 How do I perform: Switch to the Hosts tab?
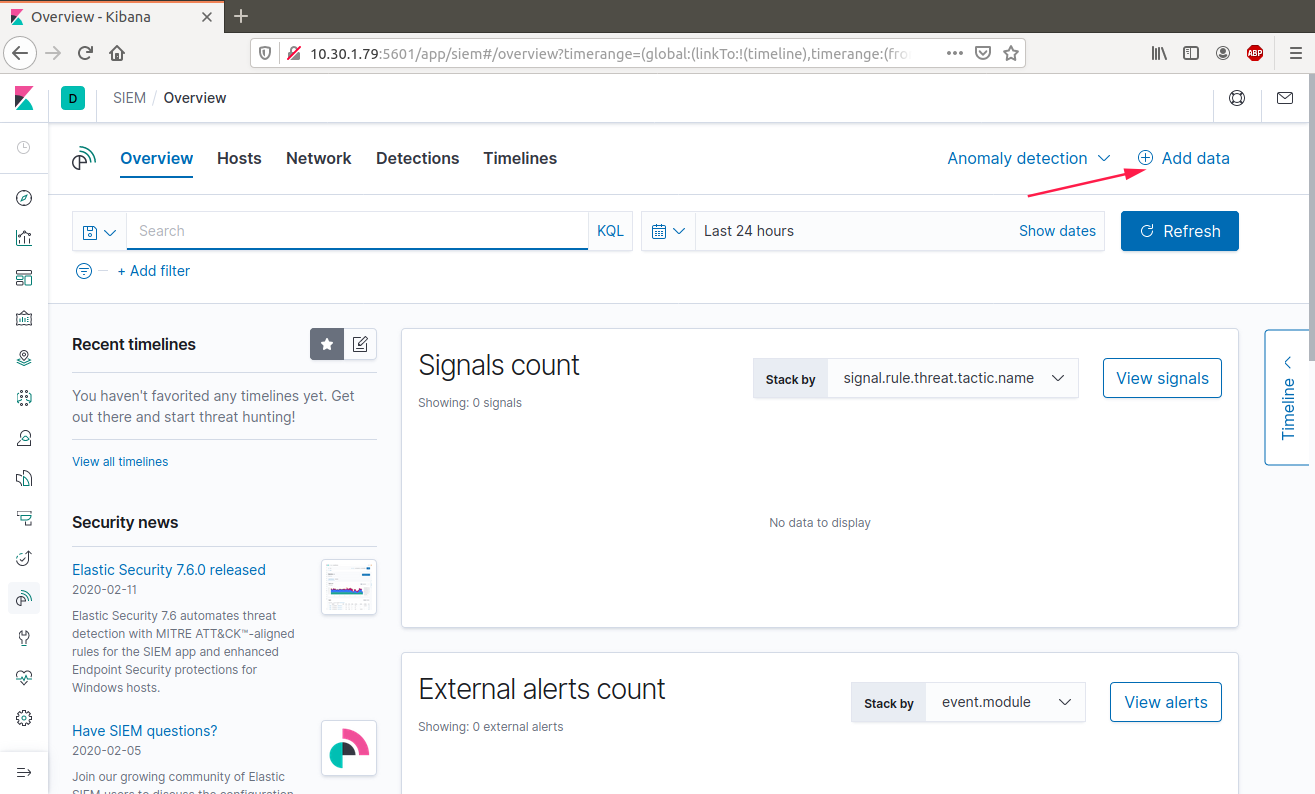[x=239, y=158]
